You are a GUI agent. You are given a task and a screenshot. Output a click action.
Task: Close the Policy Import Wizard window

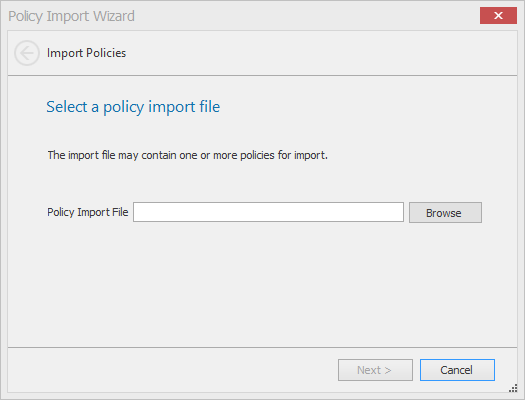(x=498, y=15)
